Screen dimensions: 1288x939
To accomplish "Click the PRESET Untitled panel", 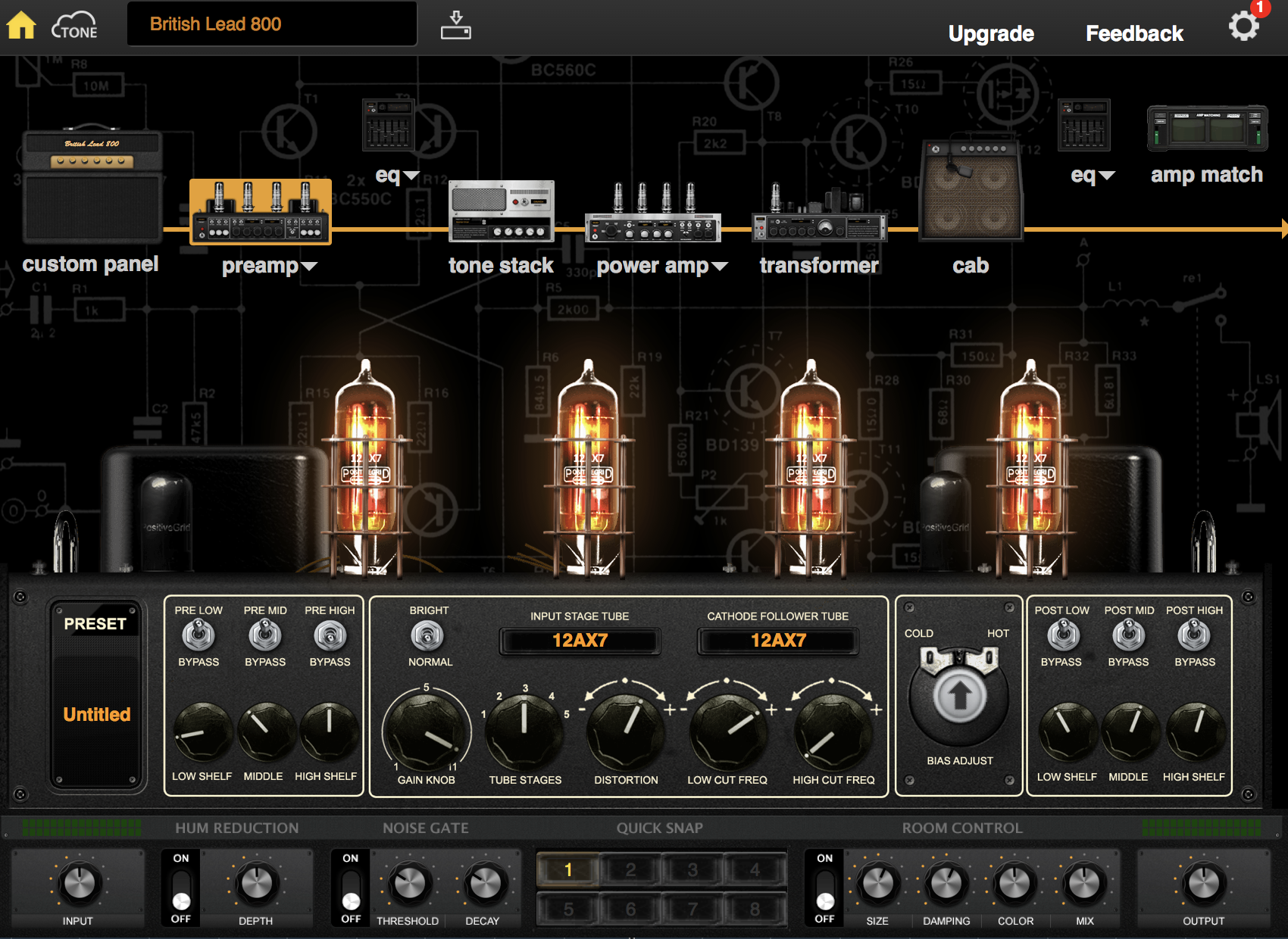I will (x=96, y=694).
